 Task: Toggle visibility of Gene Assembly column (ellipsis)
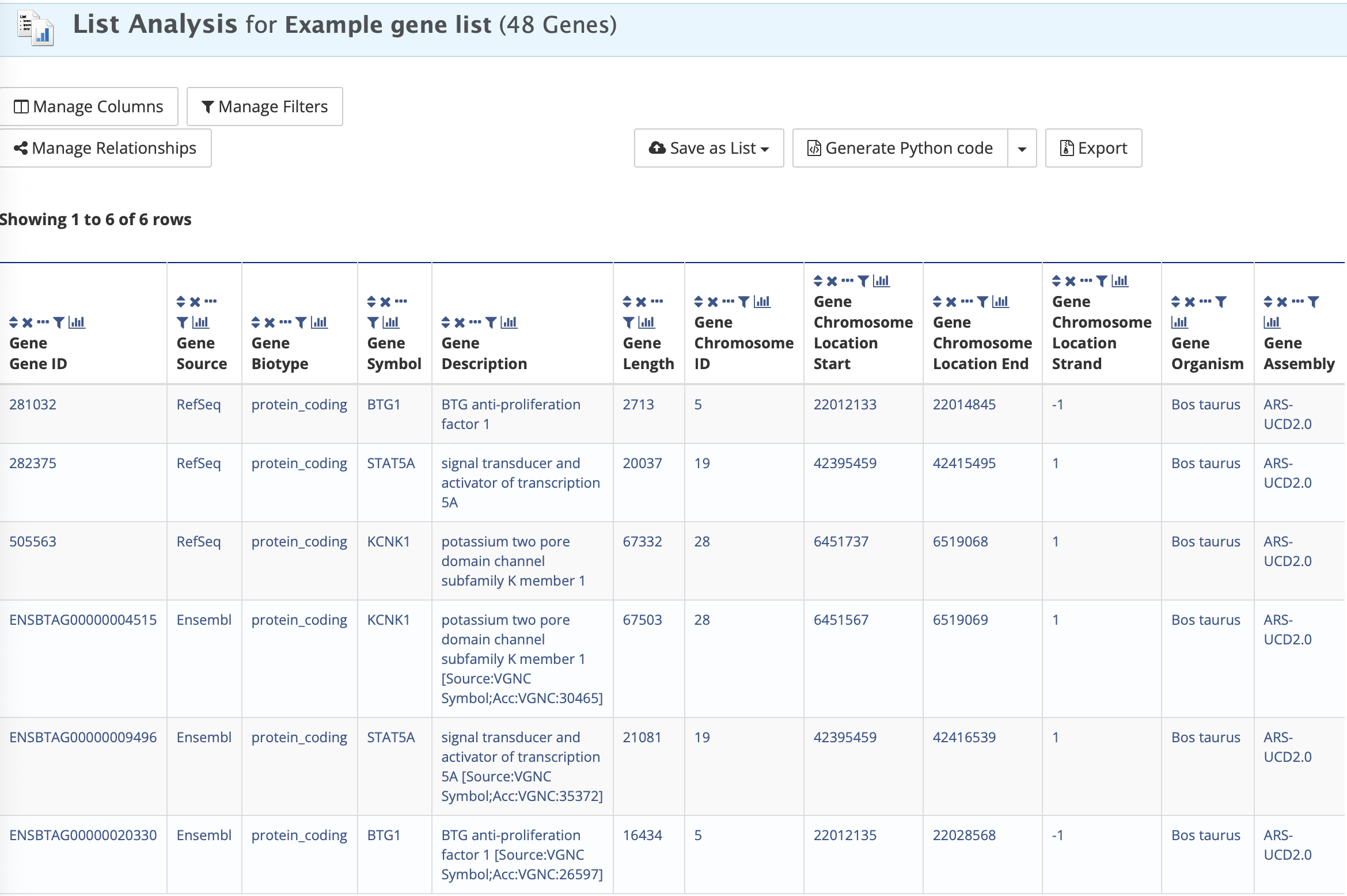tap(1298, 301)
